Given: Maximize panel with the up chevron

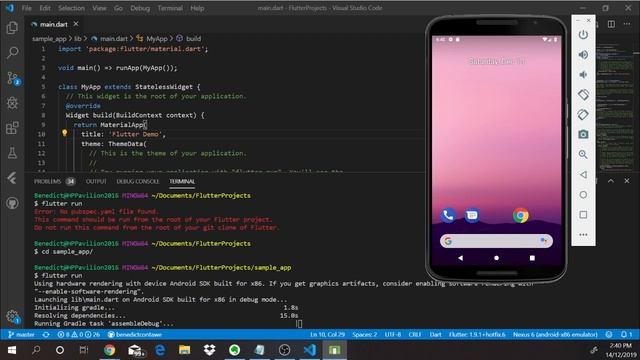Looking at the screenshot, I should 611,181.
